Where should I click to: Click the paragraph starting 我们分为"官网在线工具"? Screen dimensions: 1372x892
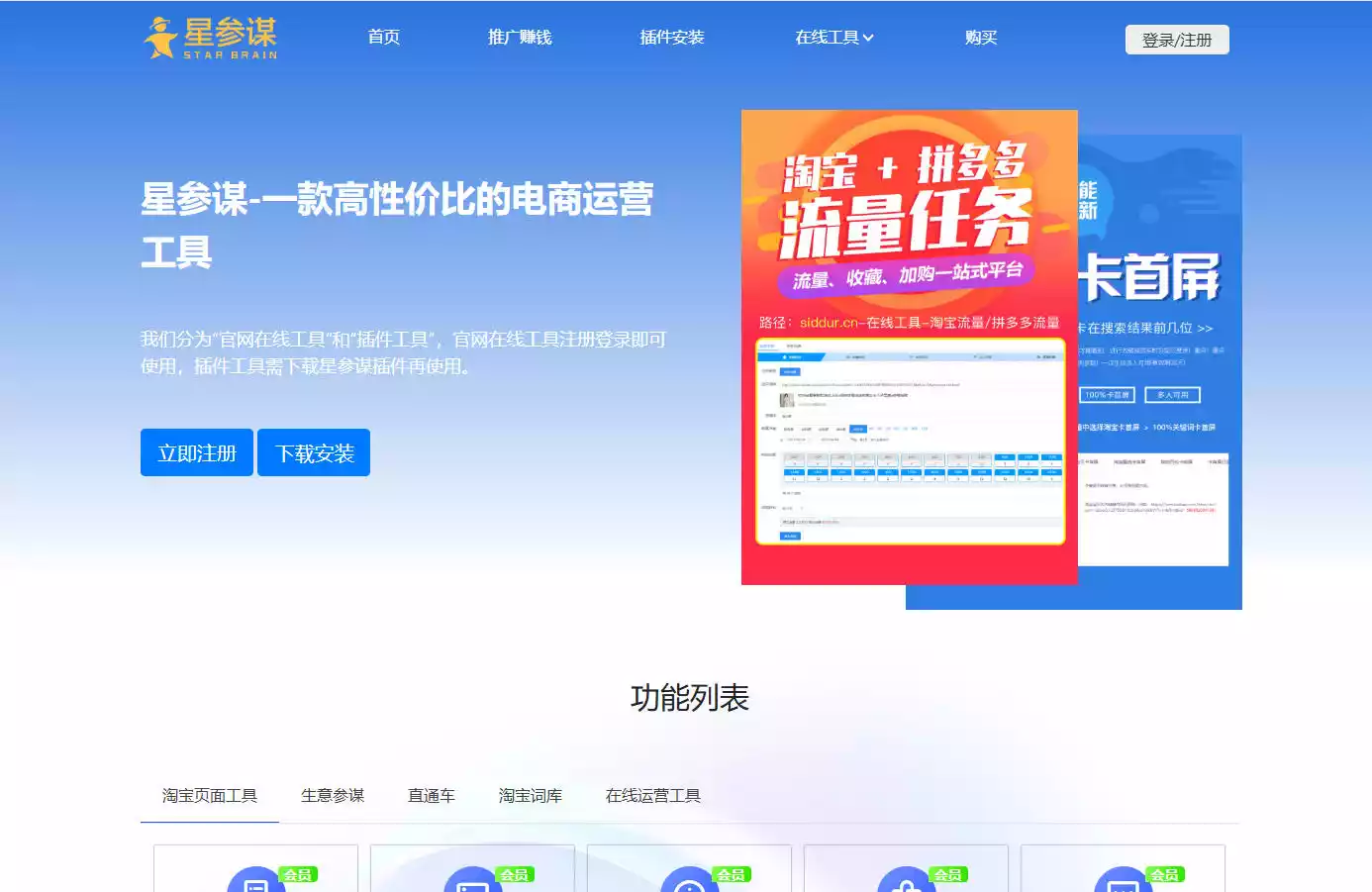404,352
